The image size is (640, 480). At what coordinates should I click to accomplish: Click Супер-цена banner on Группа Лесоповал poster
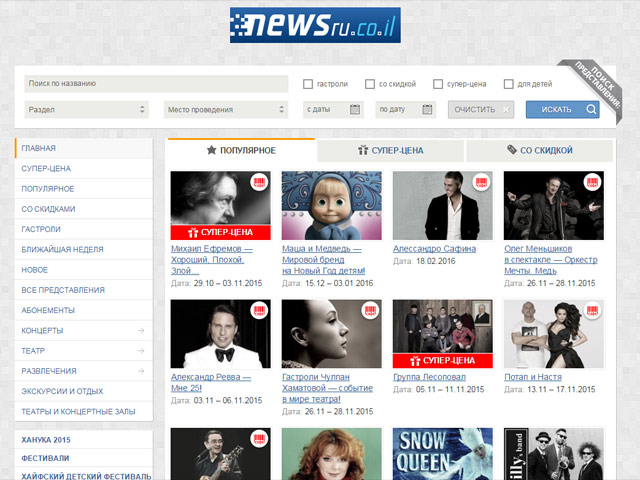point(442,361)
